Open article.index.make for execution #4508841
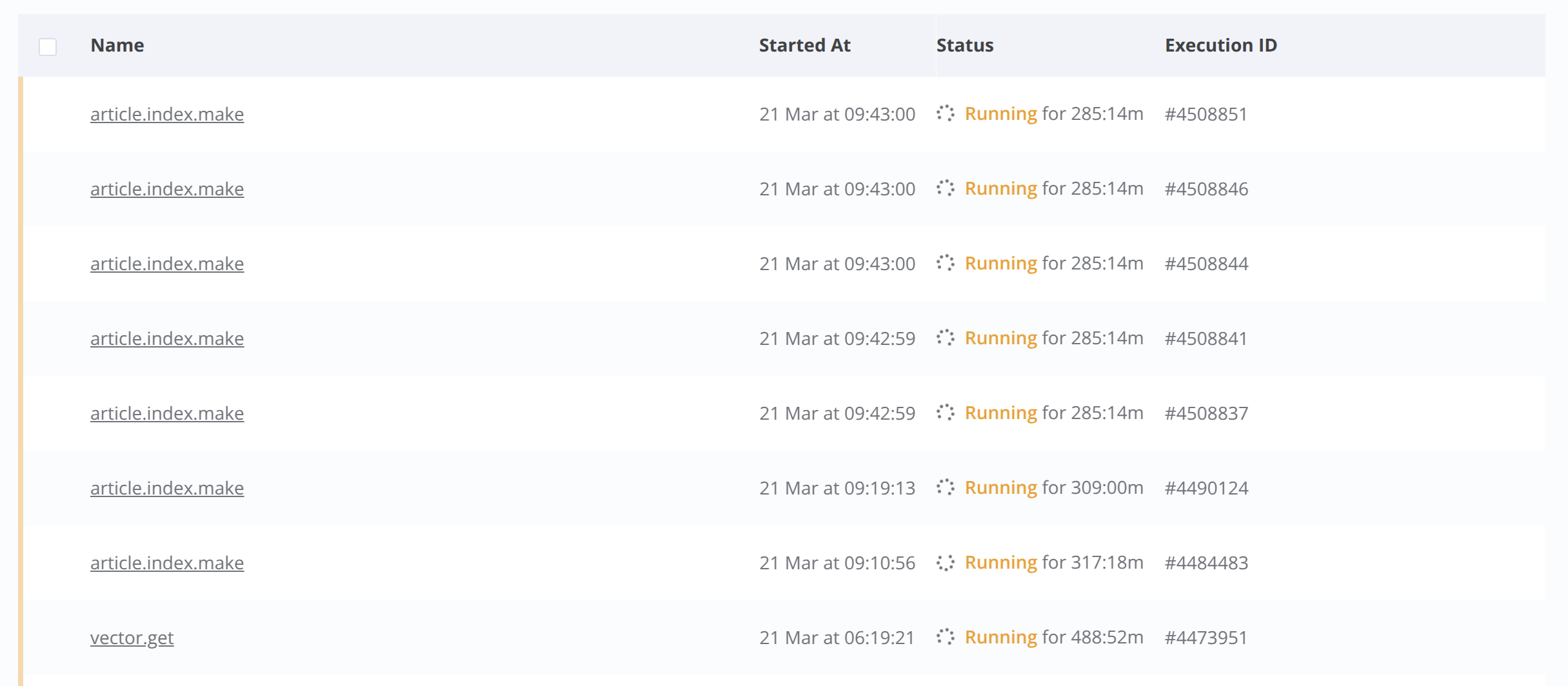1568x686 pixels. [167, 338]
